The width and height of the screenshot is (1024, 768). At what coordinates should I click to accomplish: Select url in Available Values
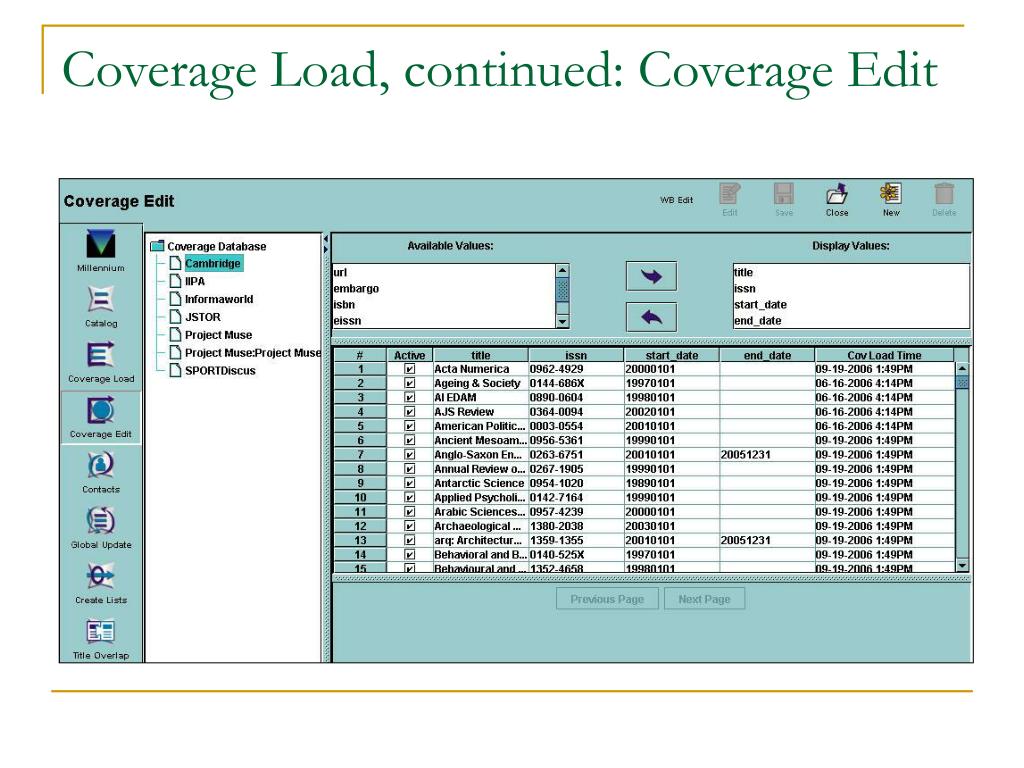(340, 272)
